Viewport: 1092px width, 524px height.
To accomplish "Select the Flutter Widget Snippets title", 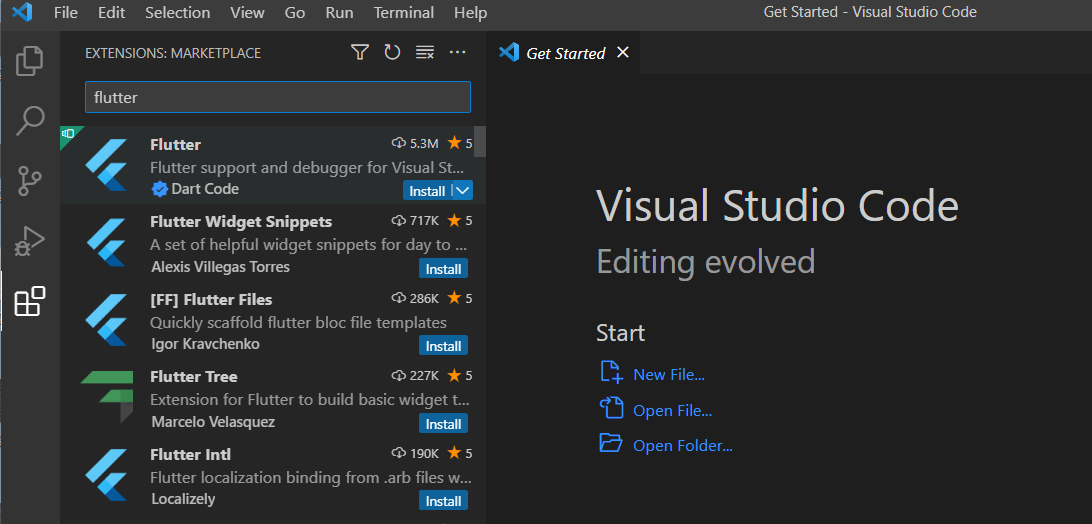I will [241, 221].
